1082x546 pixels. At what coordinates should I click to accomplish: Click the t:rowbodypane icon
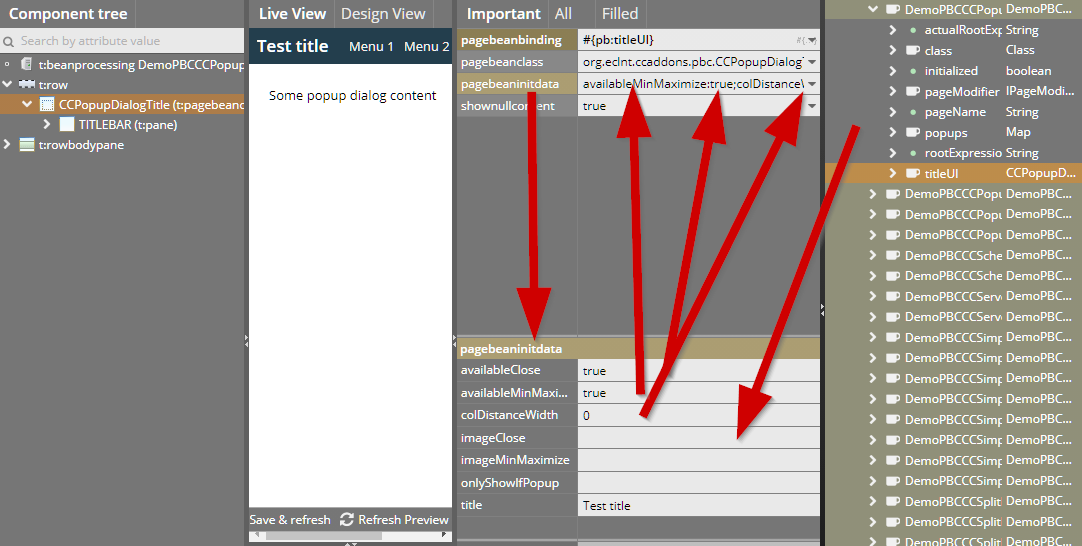tap(27, 145)
